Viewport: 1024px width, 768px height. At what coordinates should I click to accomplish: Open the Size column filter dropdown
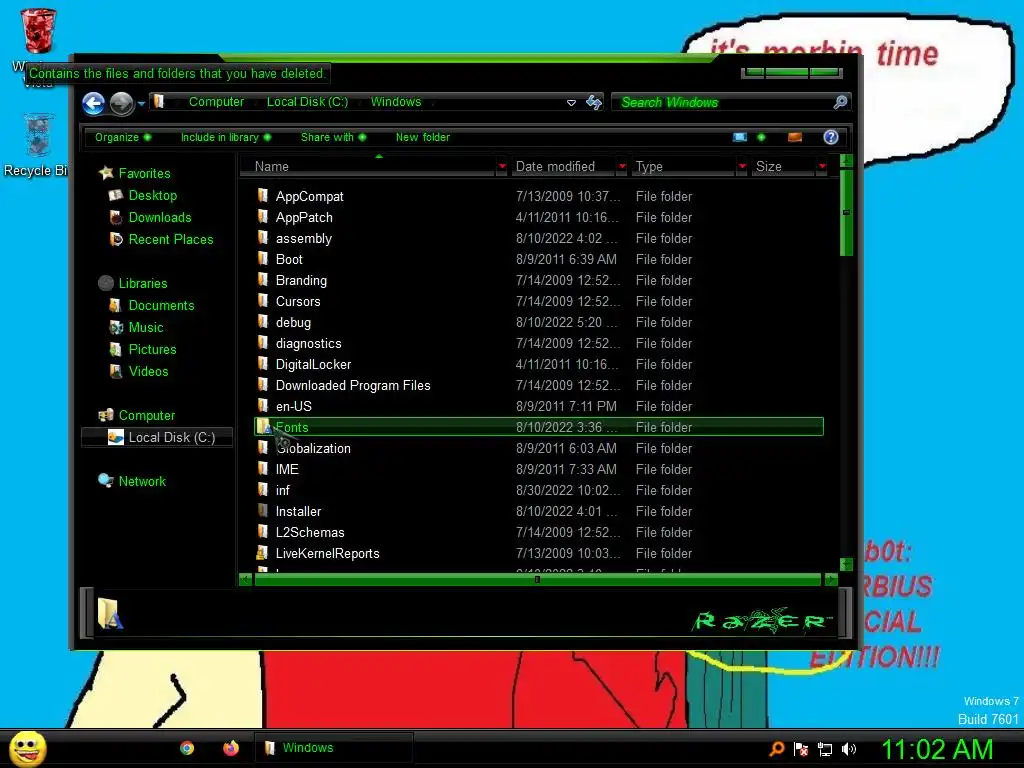(x=822, y=167)
